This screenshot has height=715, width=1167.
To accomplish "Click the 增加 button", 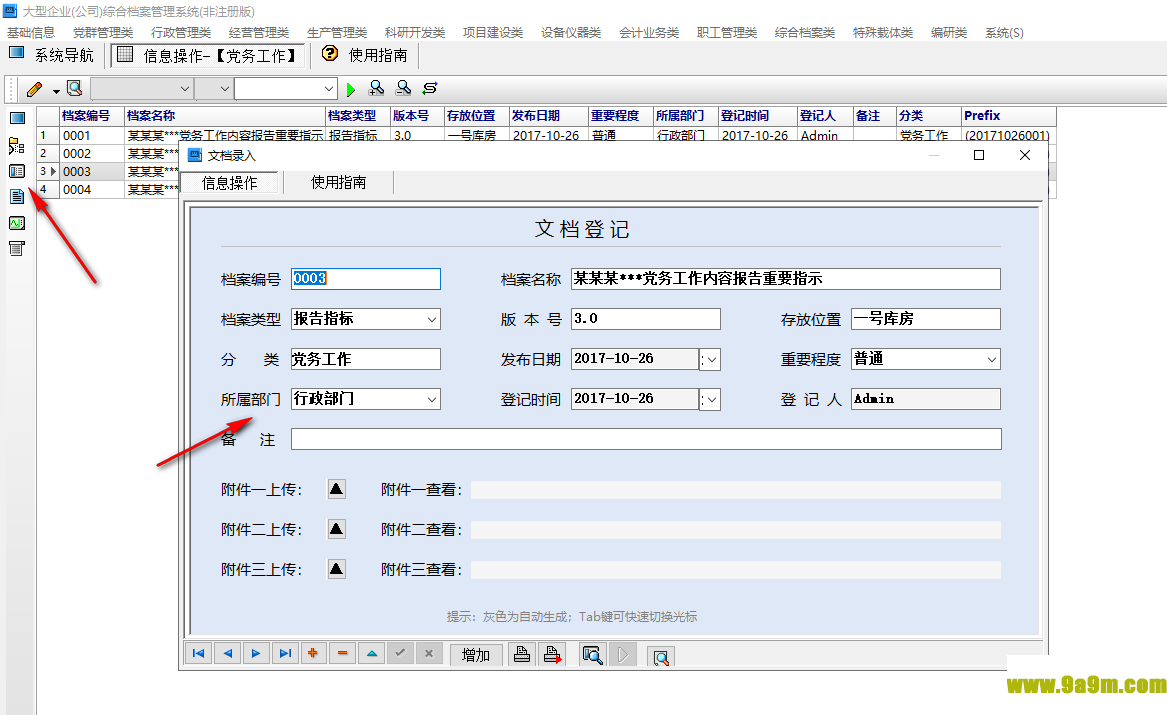I will tap(476, 655).
